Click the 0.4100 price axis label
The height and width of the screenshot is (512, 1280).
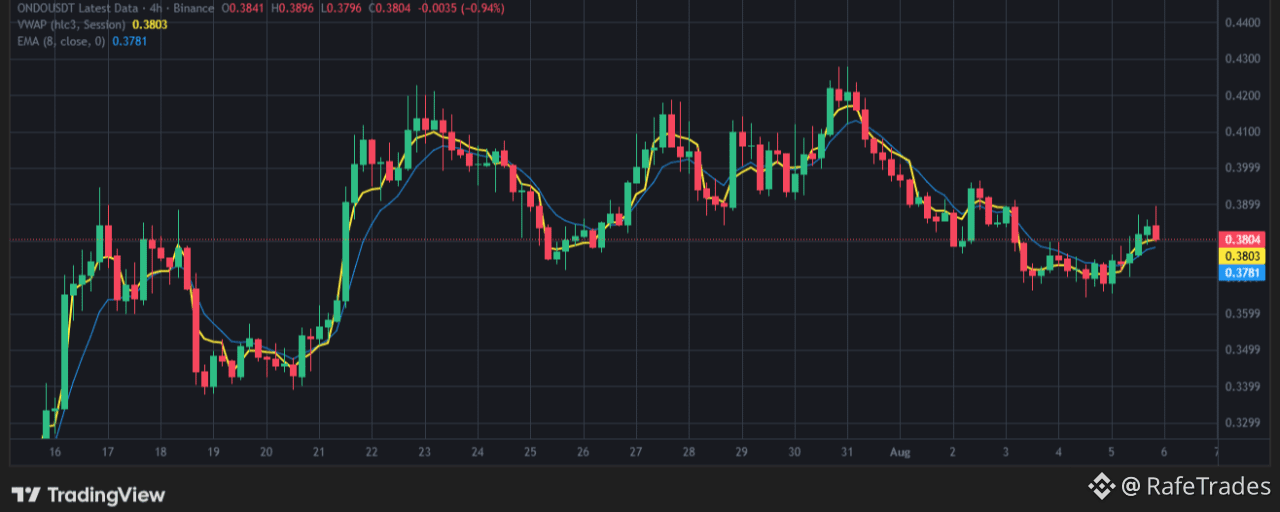coord(1244,132)
